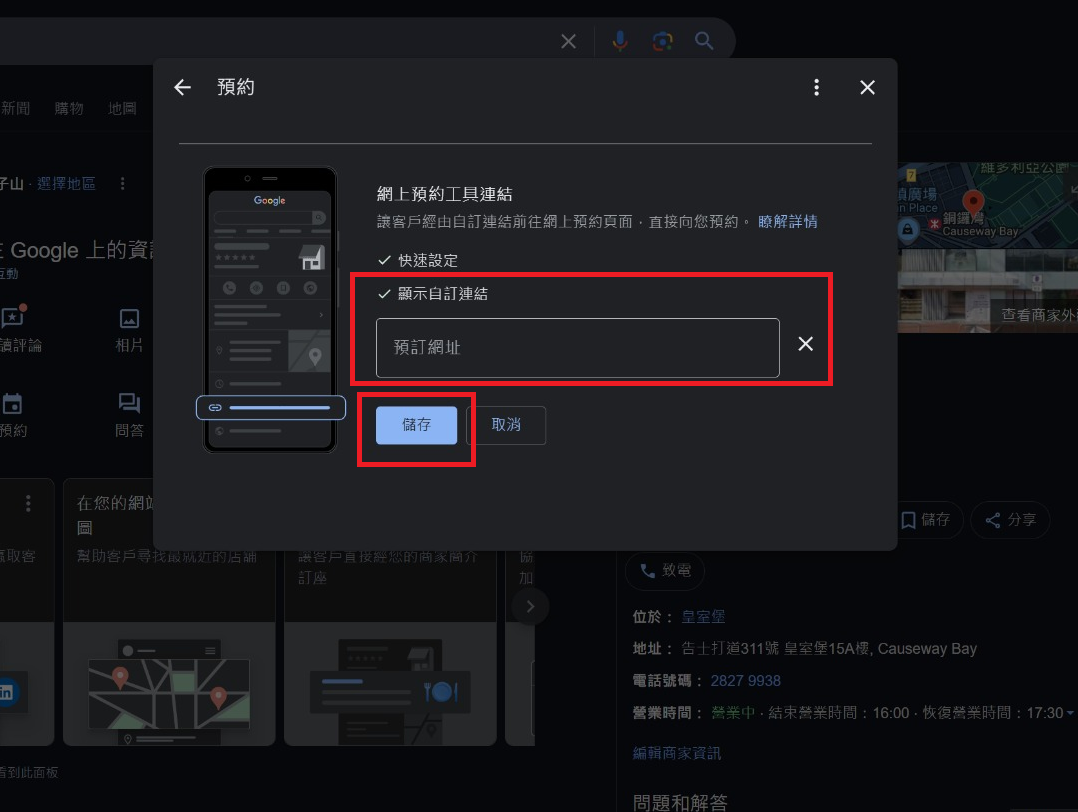
Task: Click the 選擇地區 link
Action: pos(66,184)
